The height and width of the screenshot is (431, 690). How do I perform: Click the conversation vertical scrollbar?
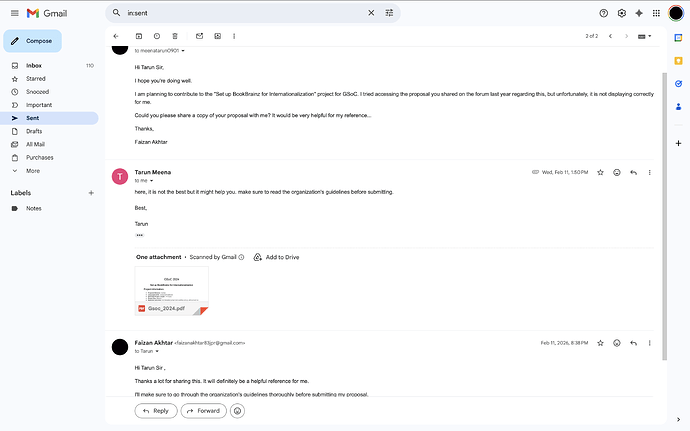664,217
